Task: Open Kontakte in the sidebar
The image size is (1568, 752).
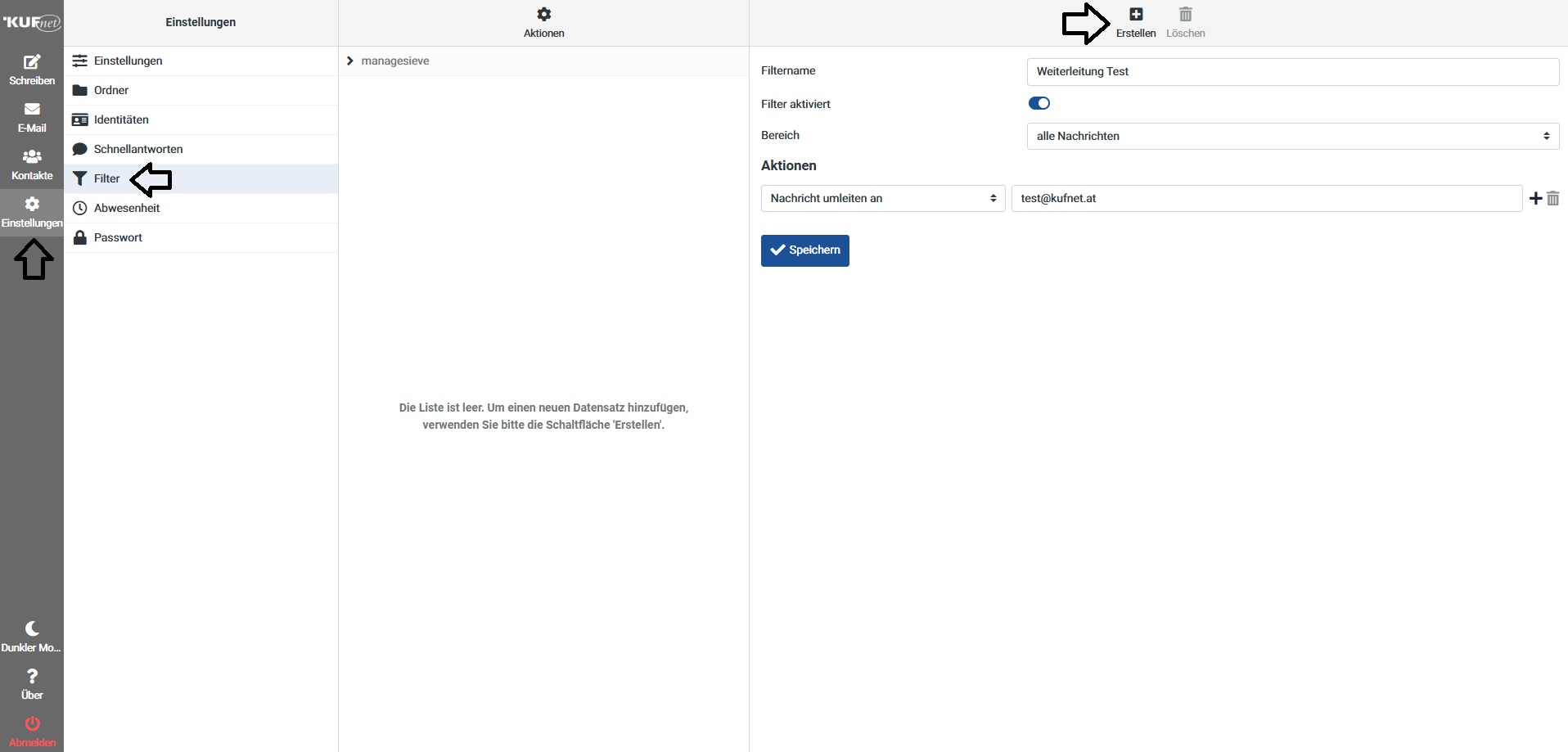Action: coord(32,157)
